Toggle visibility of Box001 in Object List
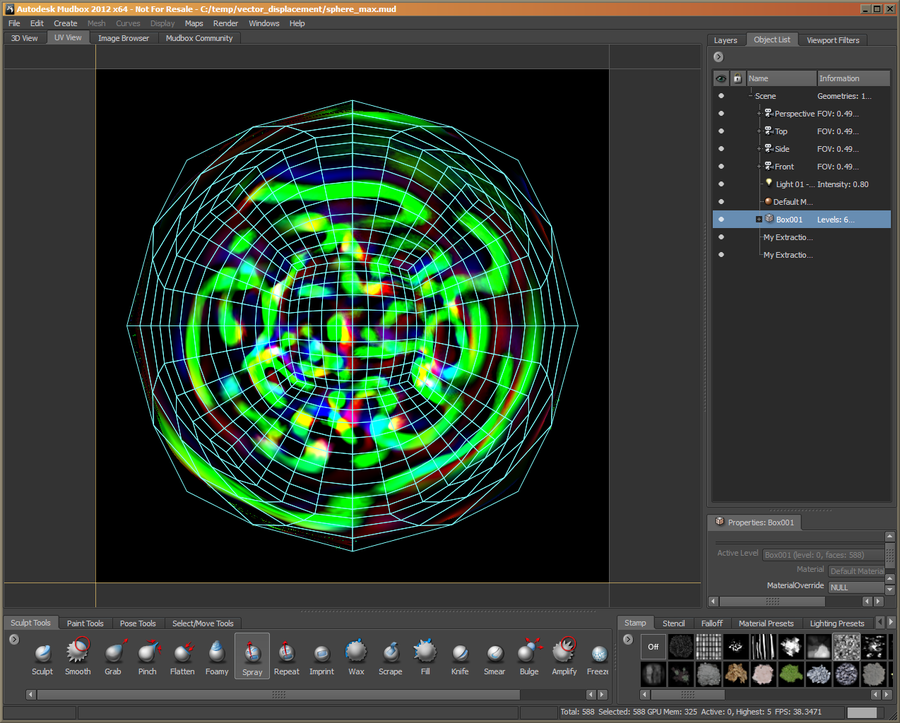This screenshot has width=900, height=723. [x=720, y=218]
